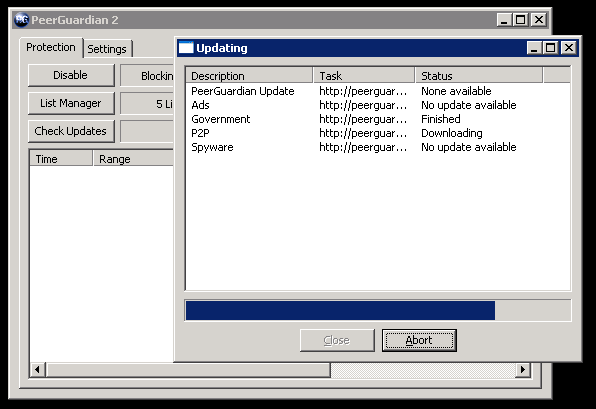Click the Updating dialog window icon

point(186,48)
